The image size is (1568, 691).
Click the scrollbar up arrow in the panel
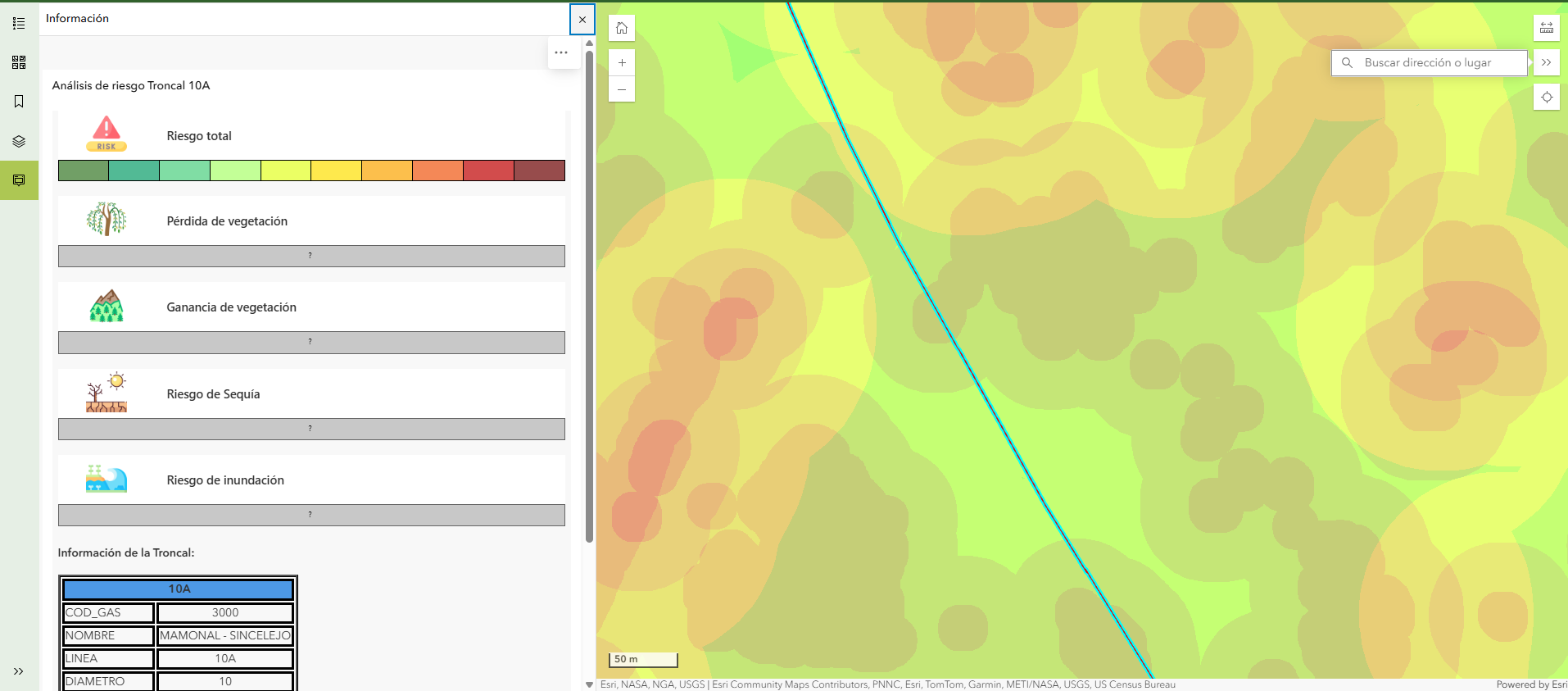589,43
